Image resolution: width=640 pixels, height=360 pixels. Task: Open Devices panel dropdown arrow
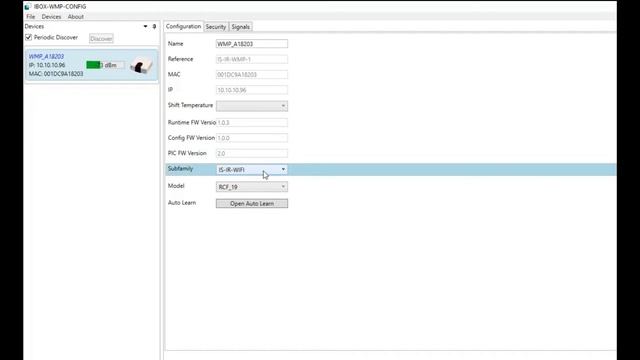145,27
